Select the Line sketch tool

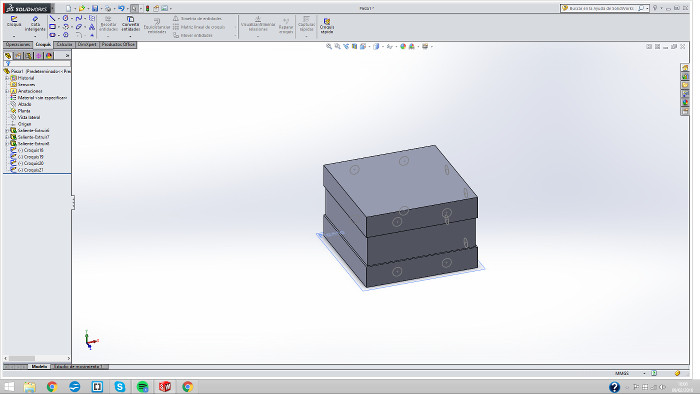(x=53, y=18)
